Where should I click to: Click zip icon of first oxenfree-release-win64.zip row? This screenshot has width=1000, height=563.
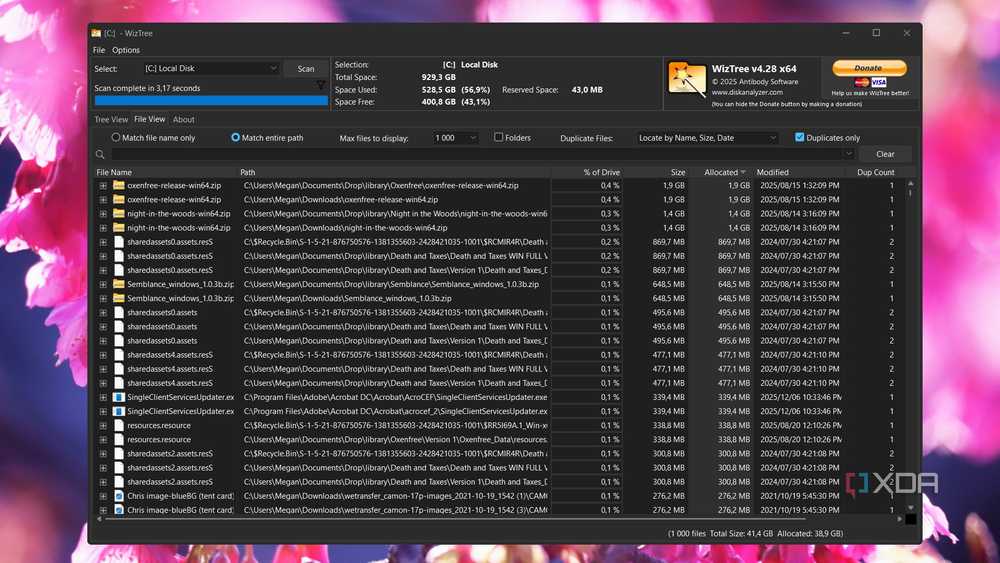pyautogui.click(x=119, y=186)
